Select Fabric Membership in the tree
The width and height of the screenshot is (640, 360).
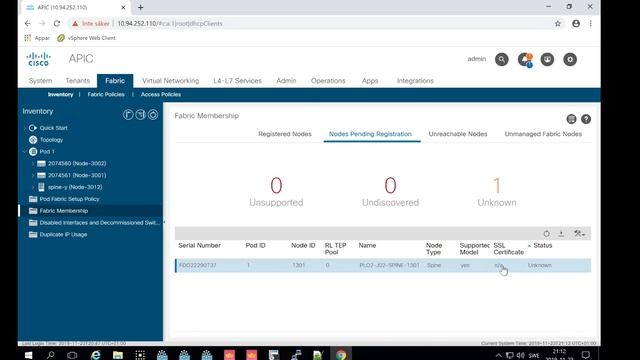(64, 211)
